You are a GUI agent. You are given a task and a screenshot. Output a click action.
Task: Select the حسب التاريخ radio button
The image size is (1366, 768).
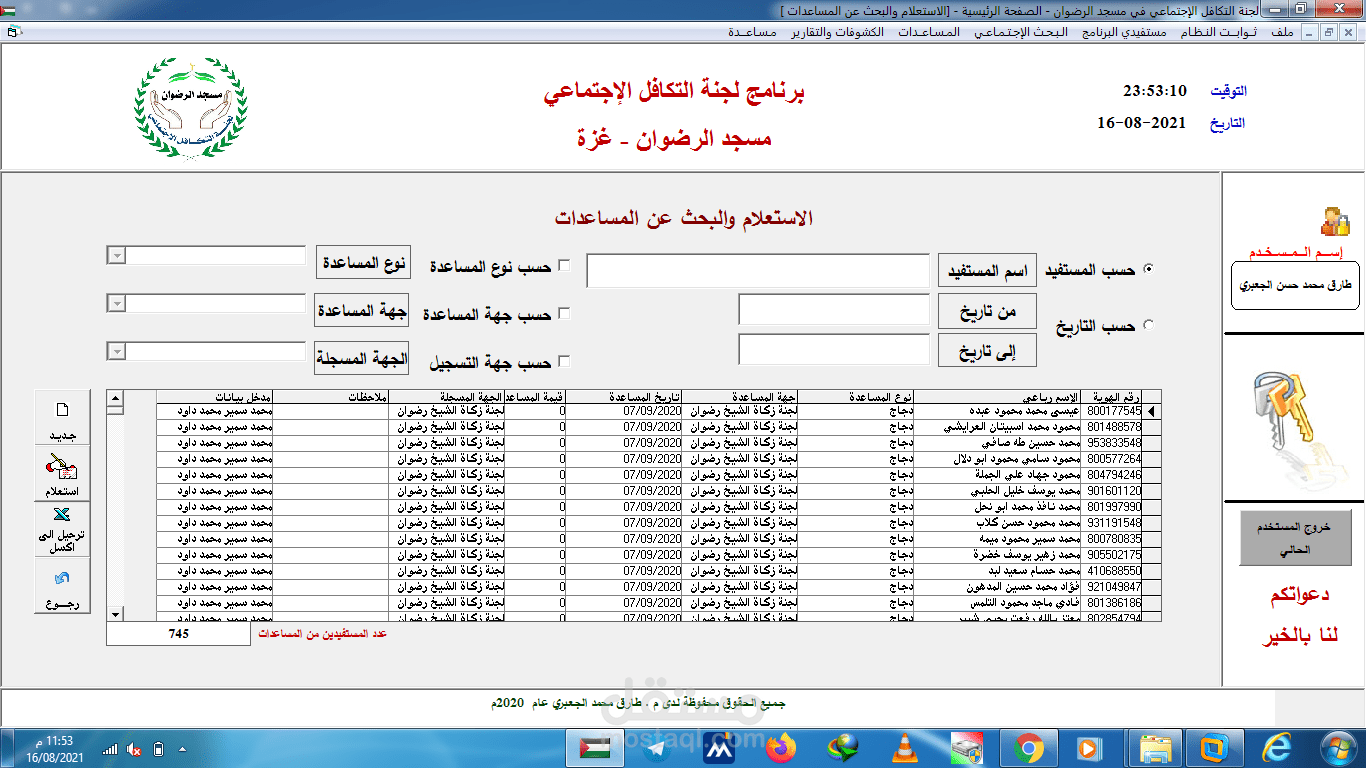[x=1148, y=325]
